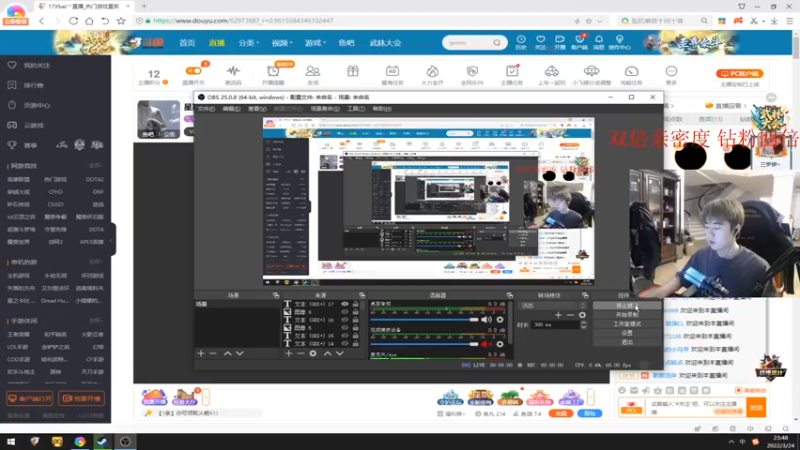Open the OBS 文件 menu
Viewport: 800px width, 450px height.
pyautogui.click(x=206, y=109)
